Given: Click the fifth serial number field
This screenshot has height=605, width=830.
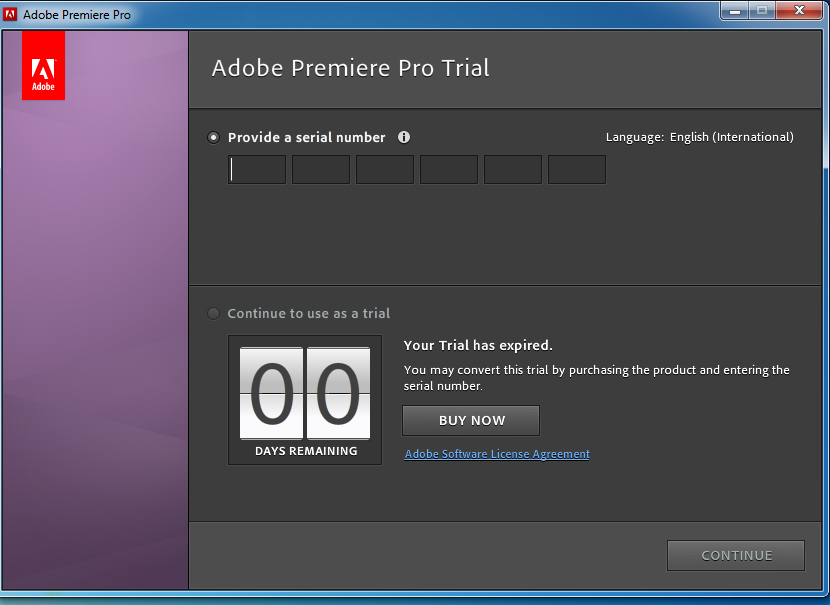Looking at the screenshot, I should (x=513, y=170).
